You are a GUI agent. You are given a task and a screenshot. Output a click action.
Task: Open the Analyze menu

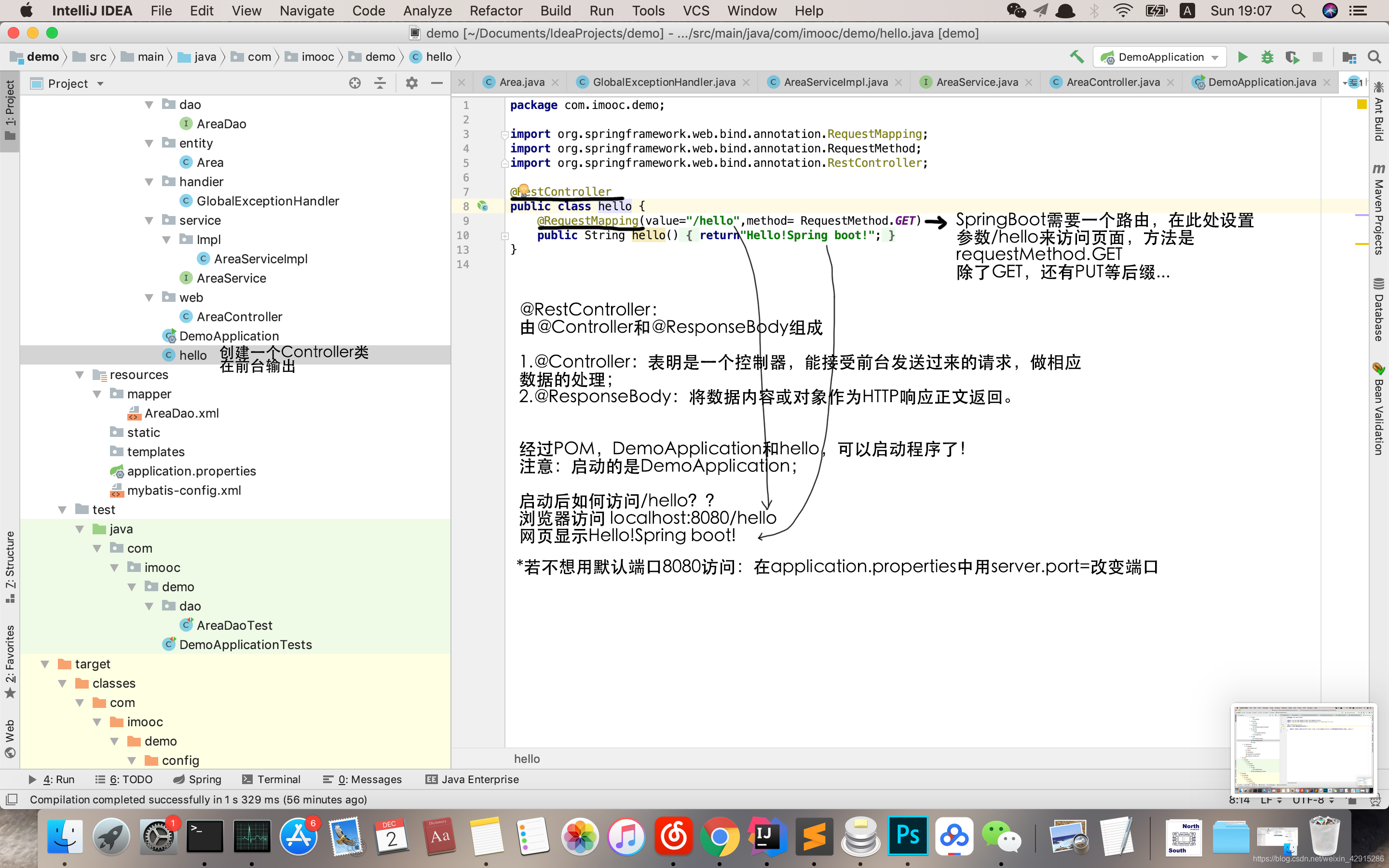(x=428, y=10)
